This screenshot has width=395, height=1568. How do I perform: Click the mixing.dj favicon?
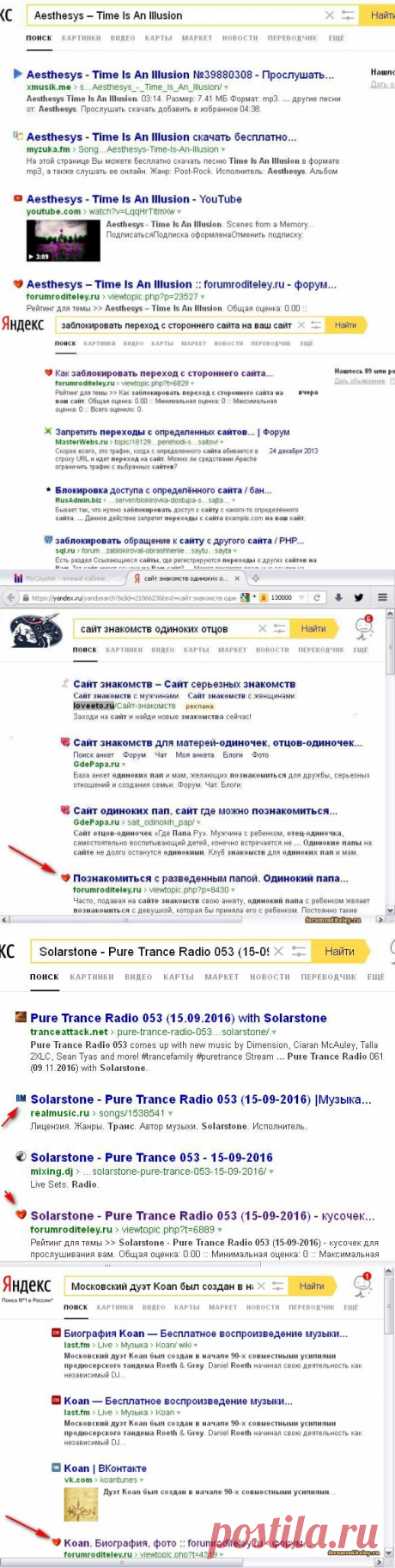pyautogui.click(x=21, y=1157)
